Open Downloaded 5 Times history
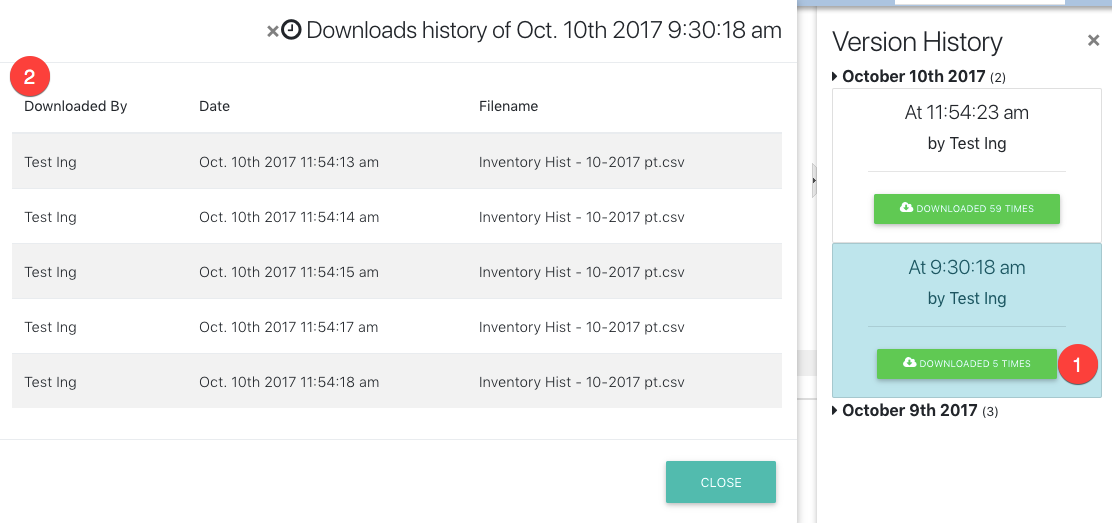 click(966, 364)
